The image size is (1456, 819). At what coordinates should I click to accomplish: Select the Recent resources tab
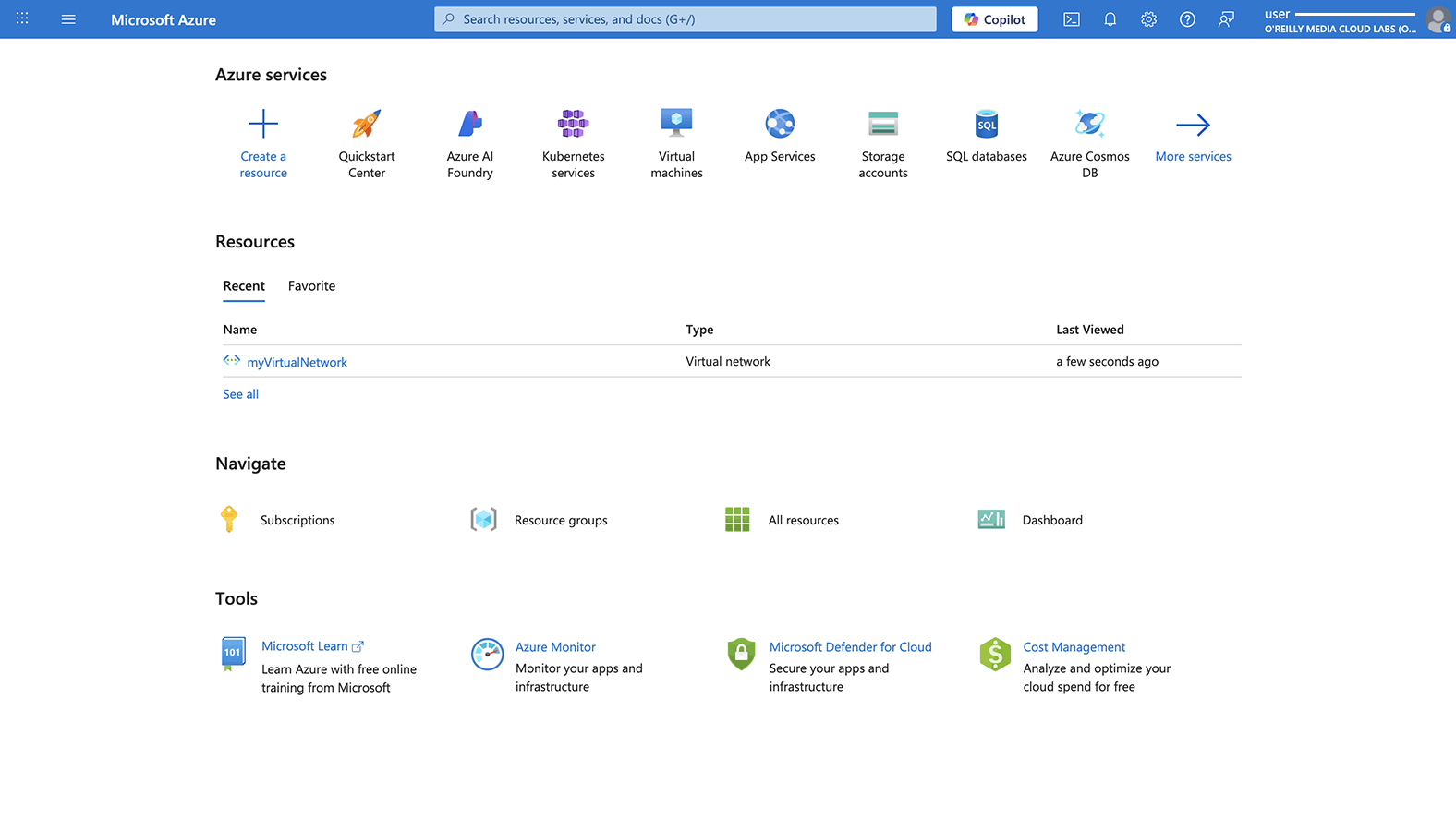pos(244,286)
